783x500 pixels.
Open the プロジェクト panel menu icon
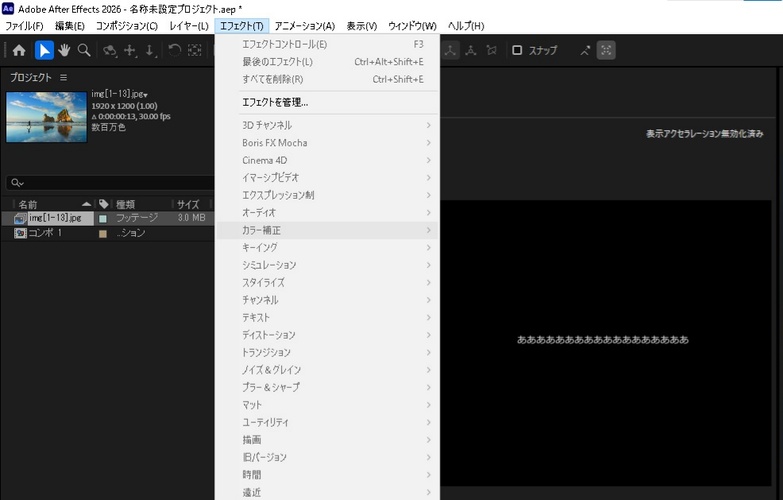point(63,77)
